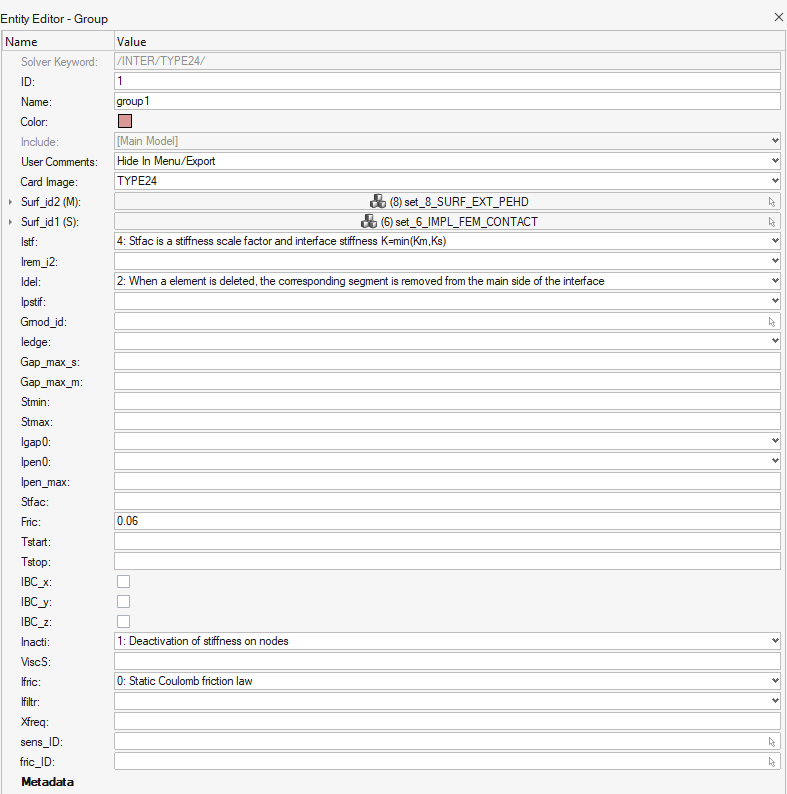Click the Tstop input field
Viewport: 787px width, 794px height.
coord(447,561)
